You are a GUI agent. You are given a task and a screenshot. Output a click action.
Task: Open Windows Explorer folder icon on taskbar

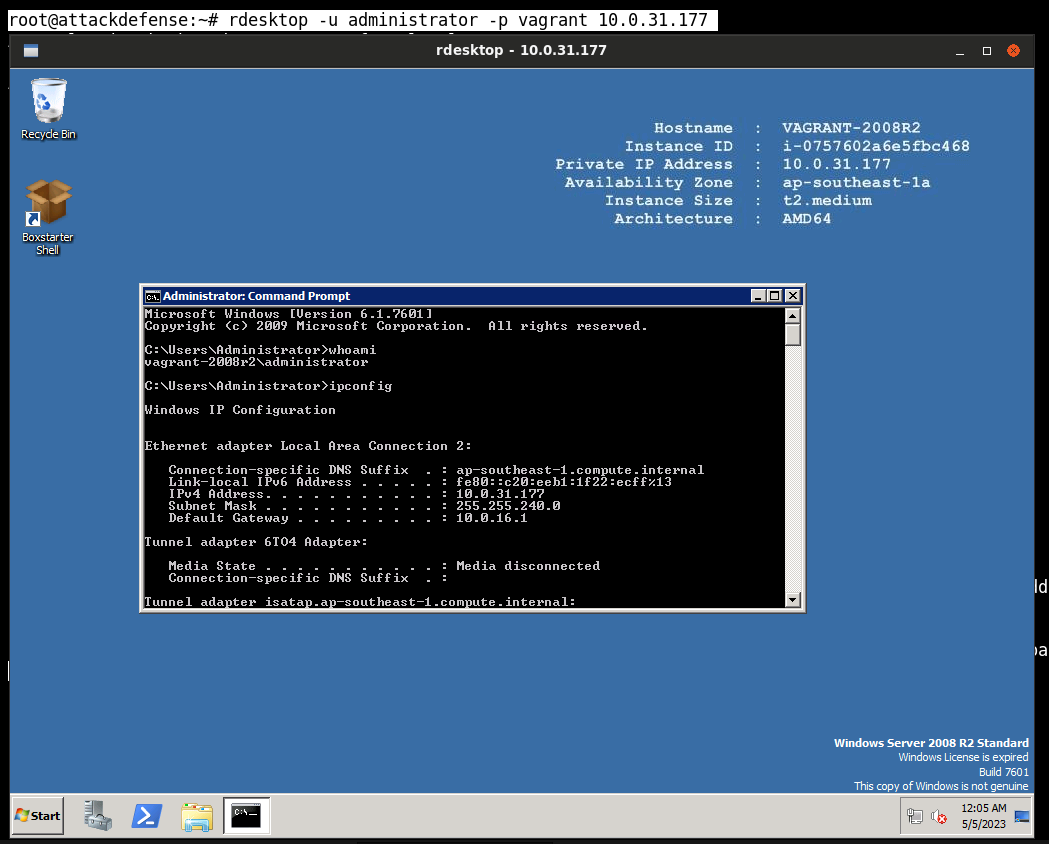197,817
